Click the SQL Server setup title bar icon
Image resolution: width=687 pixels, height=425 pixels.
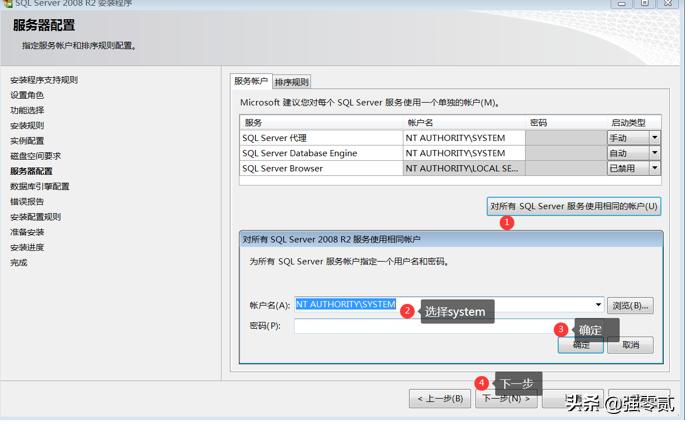click(7, 4)
